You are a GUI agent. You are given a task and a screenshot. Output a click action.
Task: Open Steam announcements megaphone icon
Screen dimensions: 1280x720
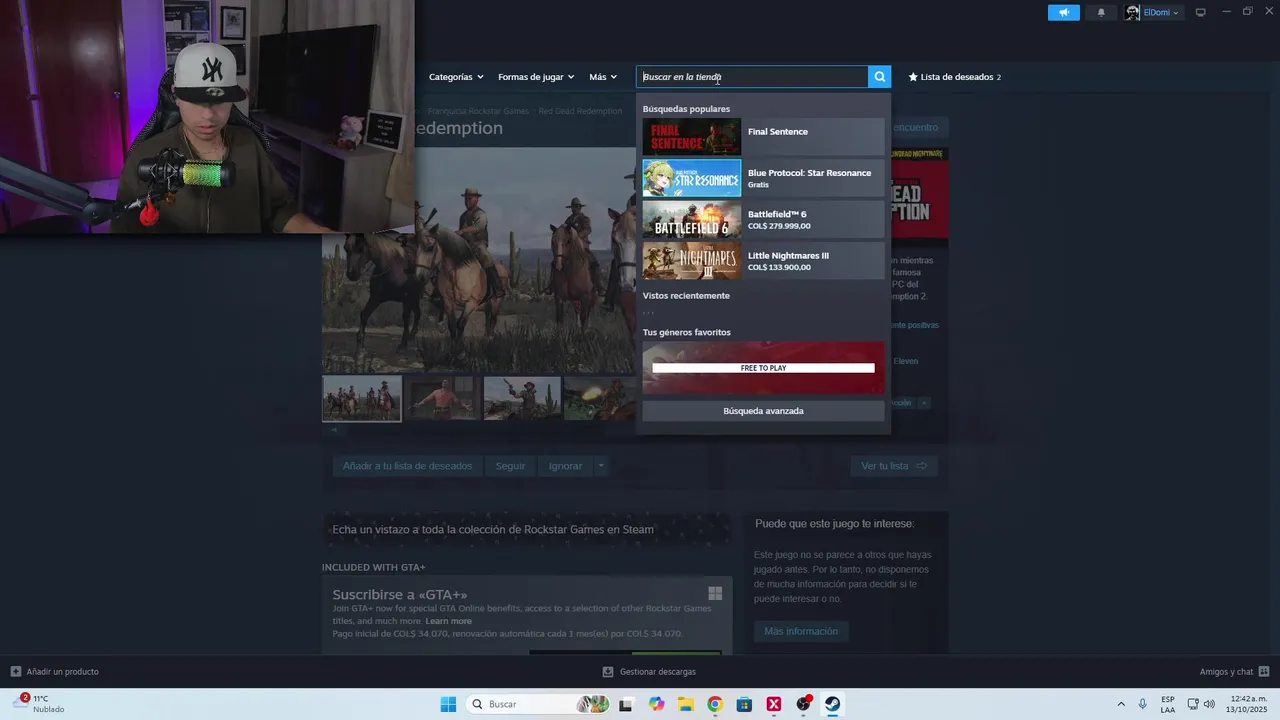(x=1064, y=13)
